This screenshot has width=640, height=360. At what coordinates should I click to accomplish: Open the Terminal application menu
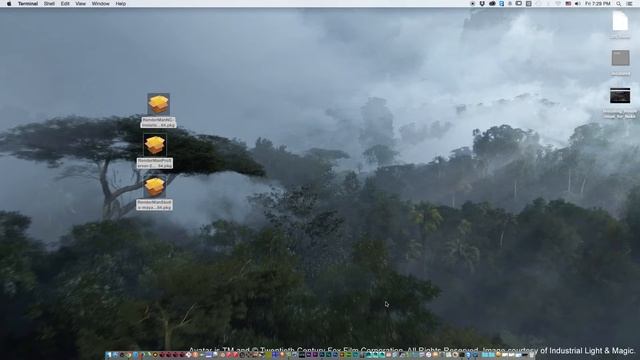[28, 4]
